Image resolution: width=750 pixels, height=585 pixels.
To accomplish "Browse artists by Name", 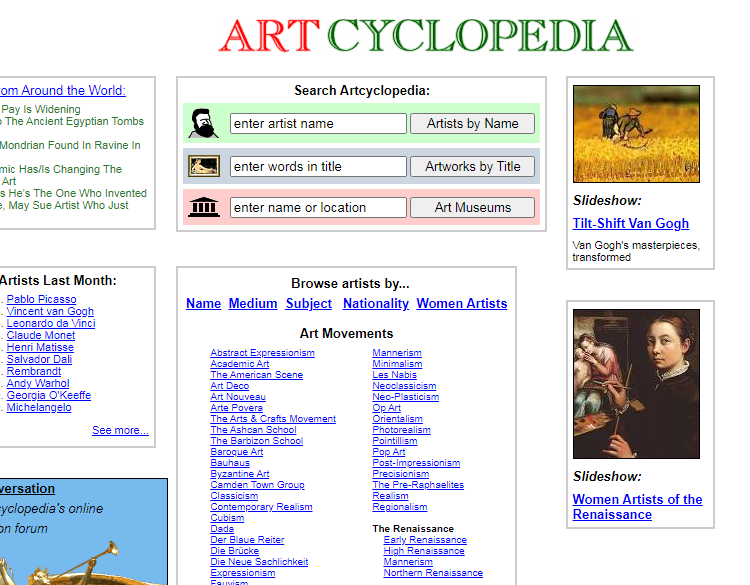I will click(x=203, y=303).
